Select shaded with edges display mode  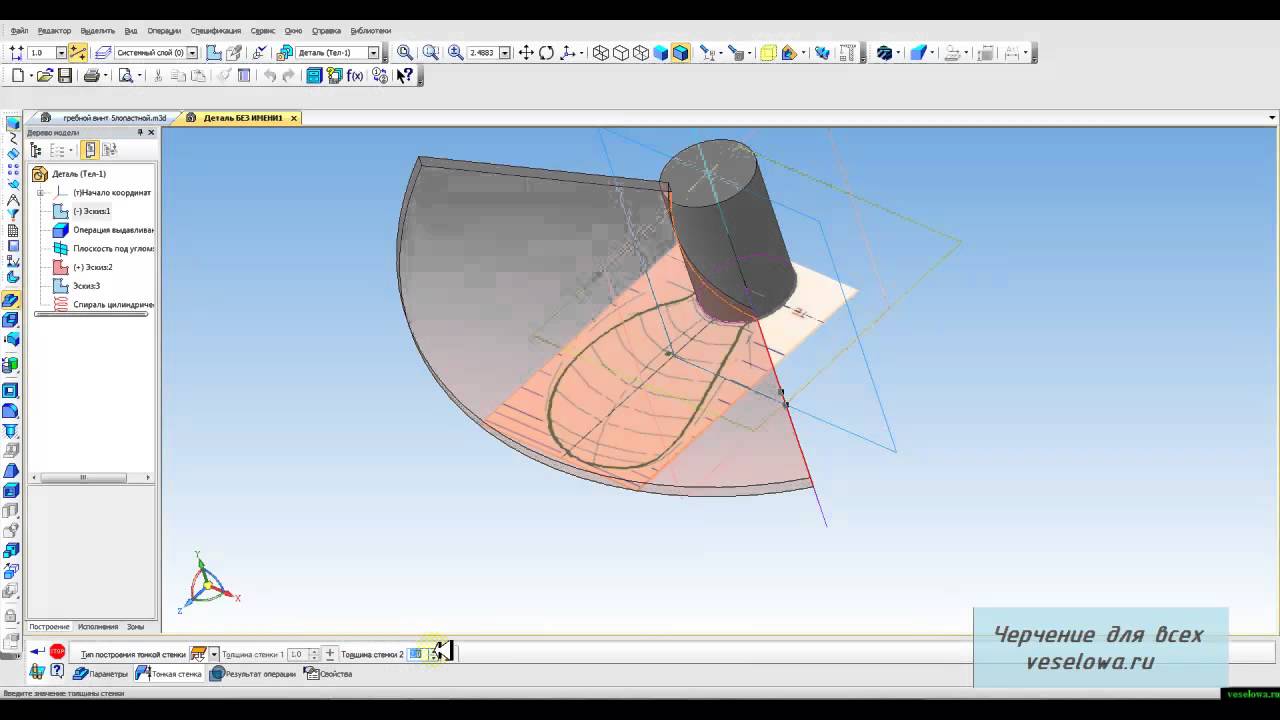click(681, 53)
